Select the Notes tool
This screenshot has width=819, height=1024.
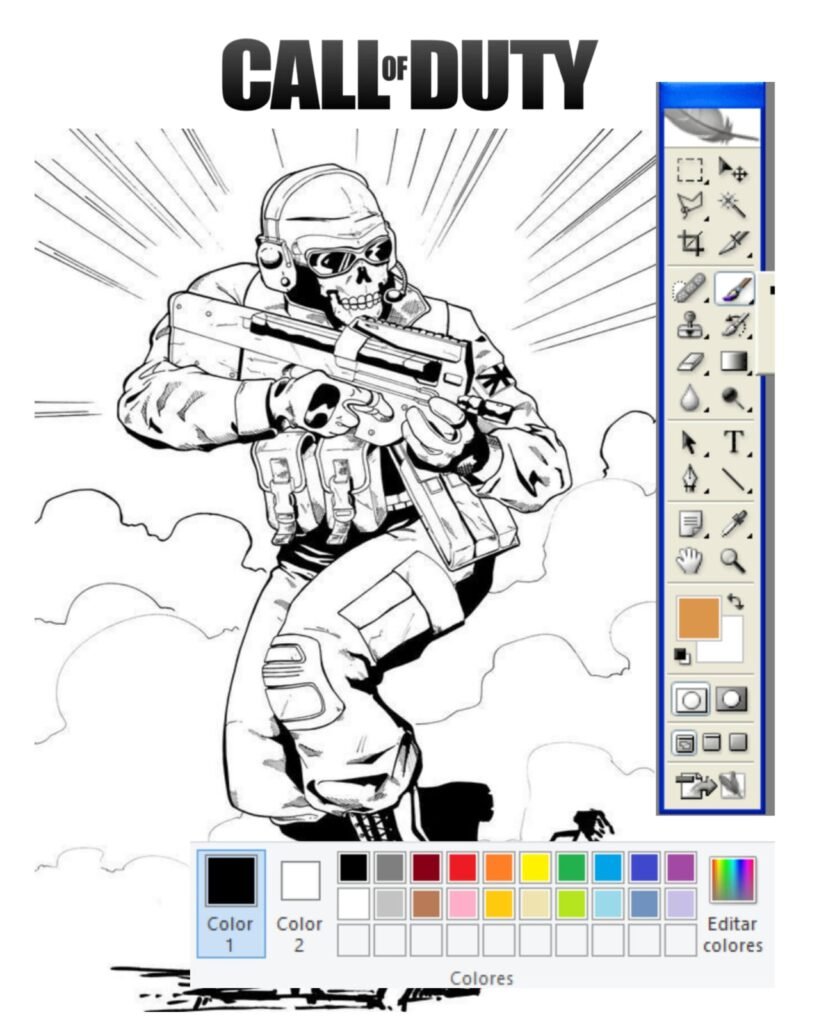coord(690,523)
